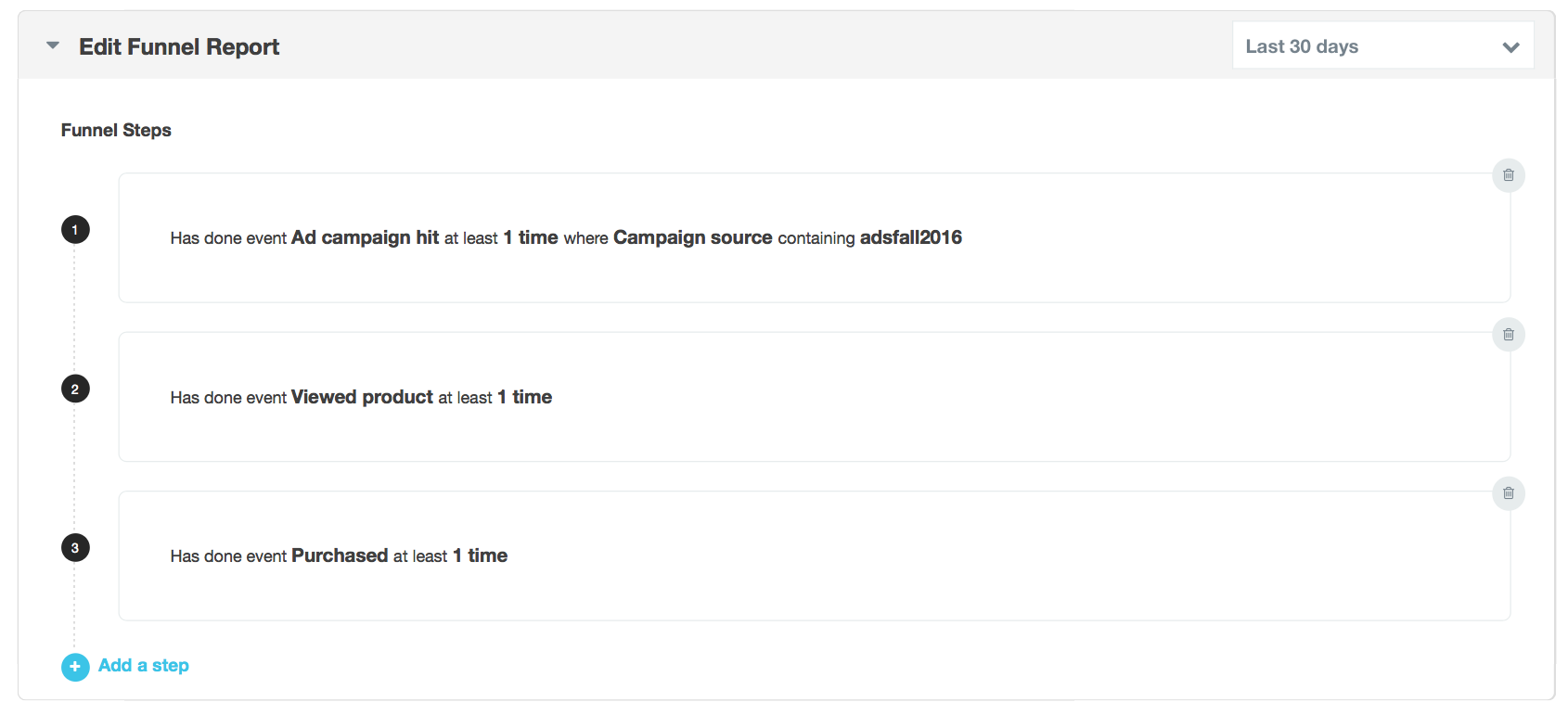Open the Viewed product step card
Viewport: 1568px width, 715px height.
(x=814, y=397)
